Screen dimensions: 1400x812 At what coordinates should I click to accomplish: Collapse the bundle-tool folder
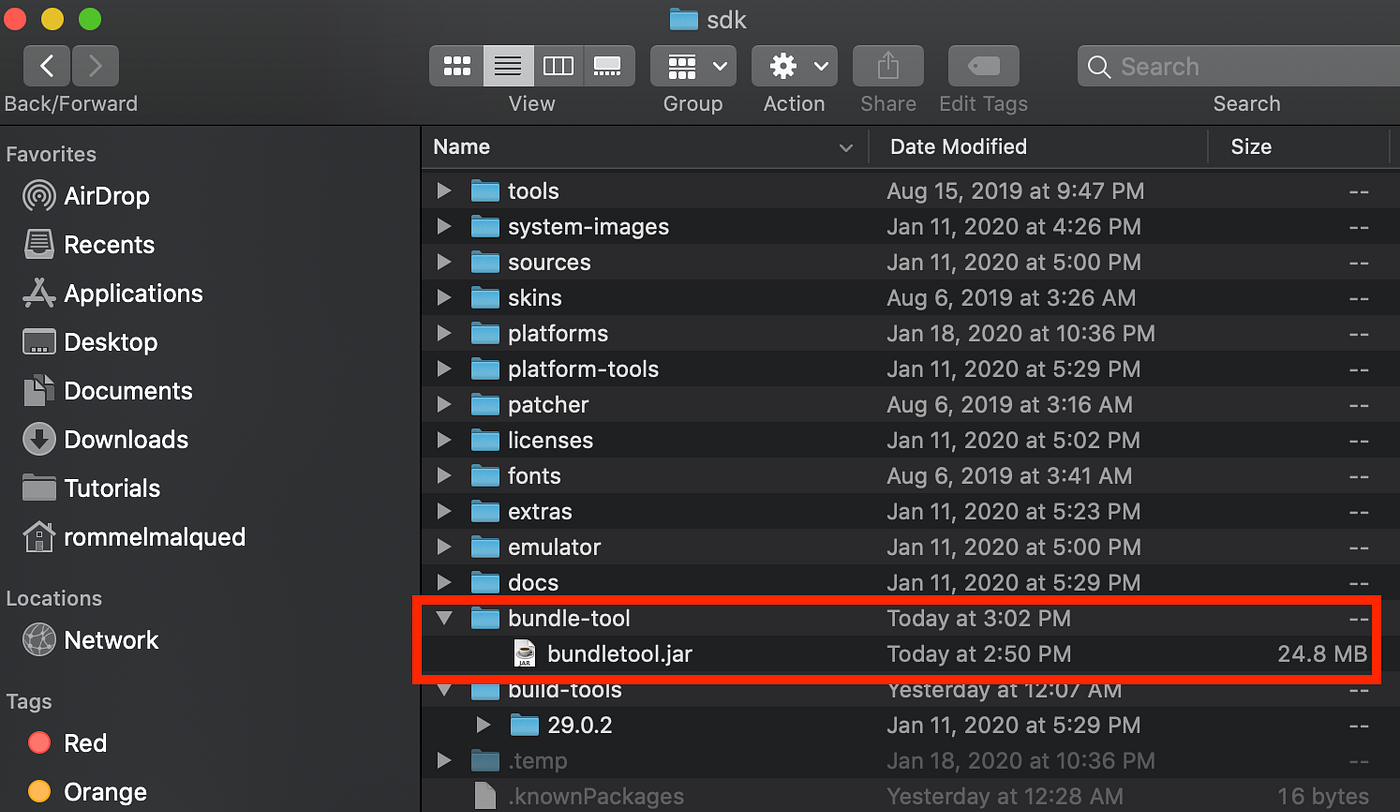click(x=444, y=618)
